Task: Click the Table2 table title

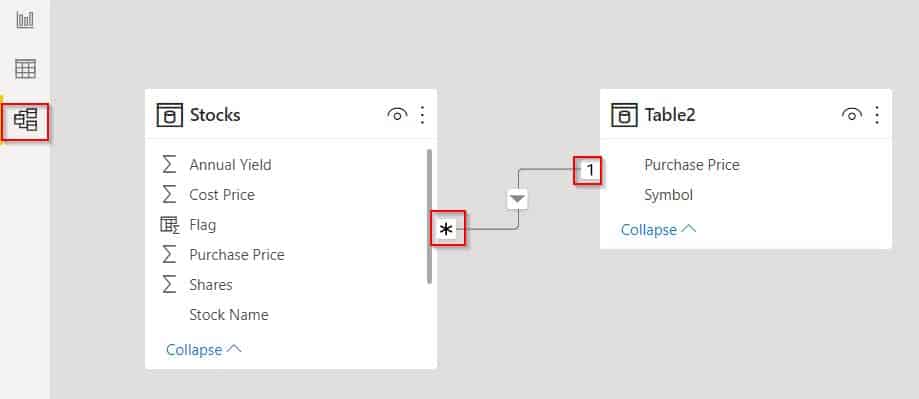Action: pos(670,115)
